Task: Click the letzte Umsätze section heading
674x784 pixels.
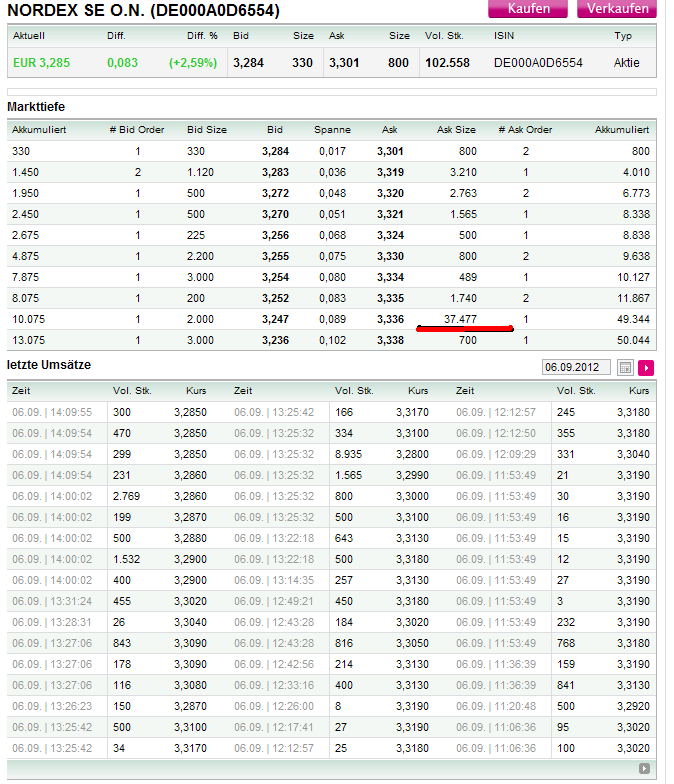Action: [x=49, y=365]
